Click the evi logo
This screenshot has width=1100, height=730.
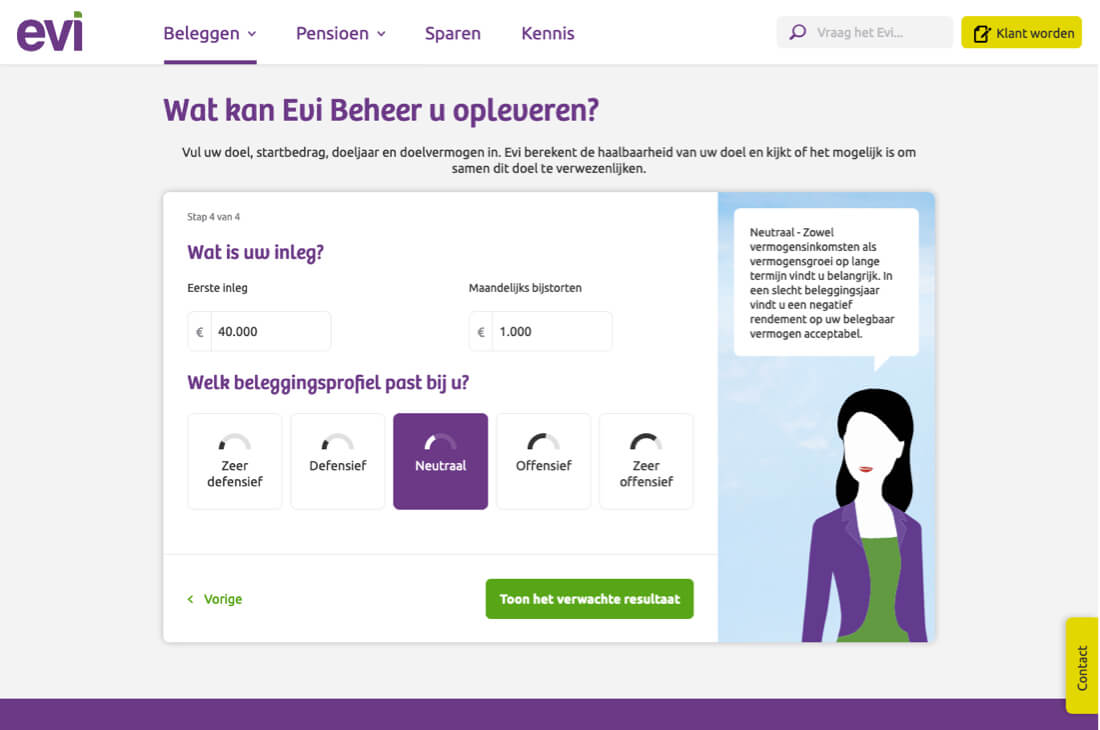point(50,32)
